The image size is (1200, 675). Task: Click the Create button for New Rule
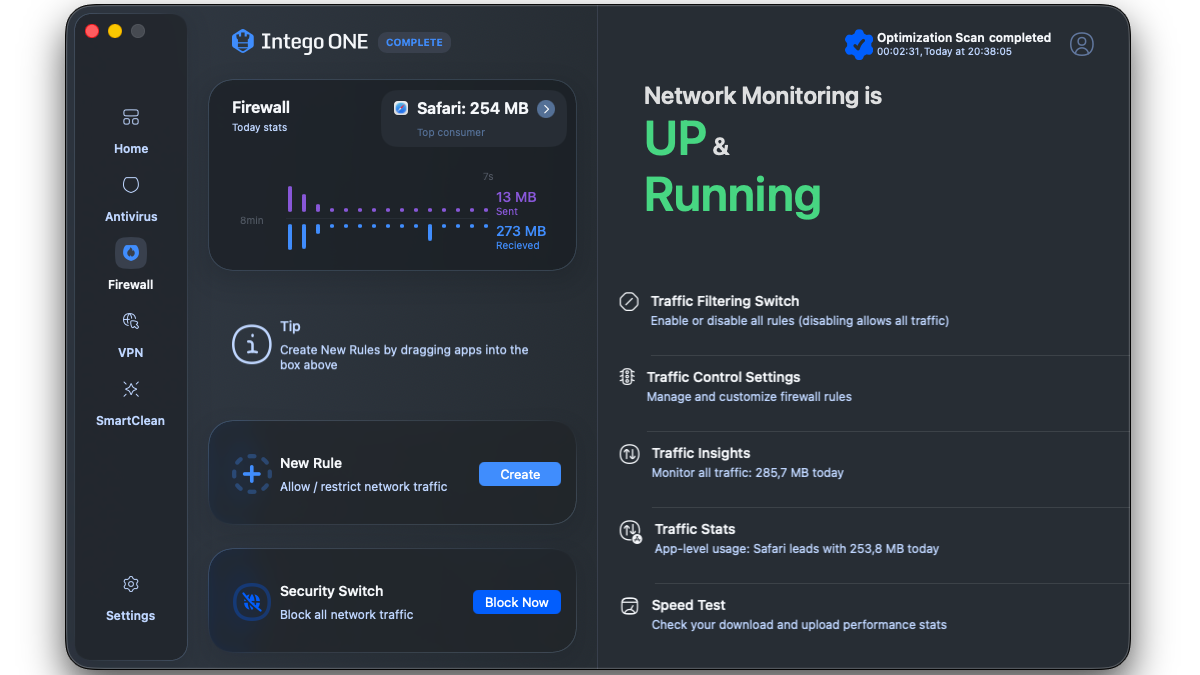(x=519, y=474)
